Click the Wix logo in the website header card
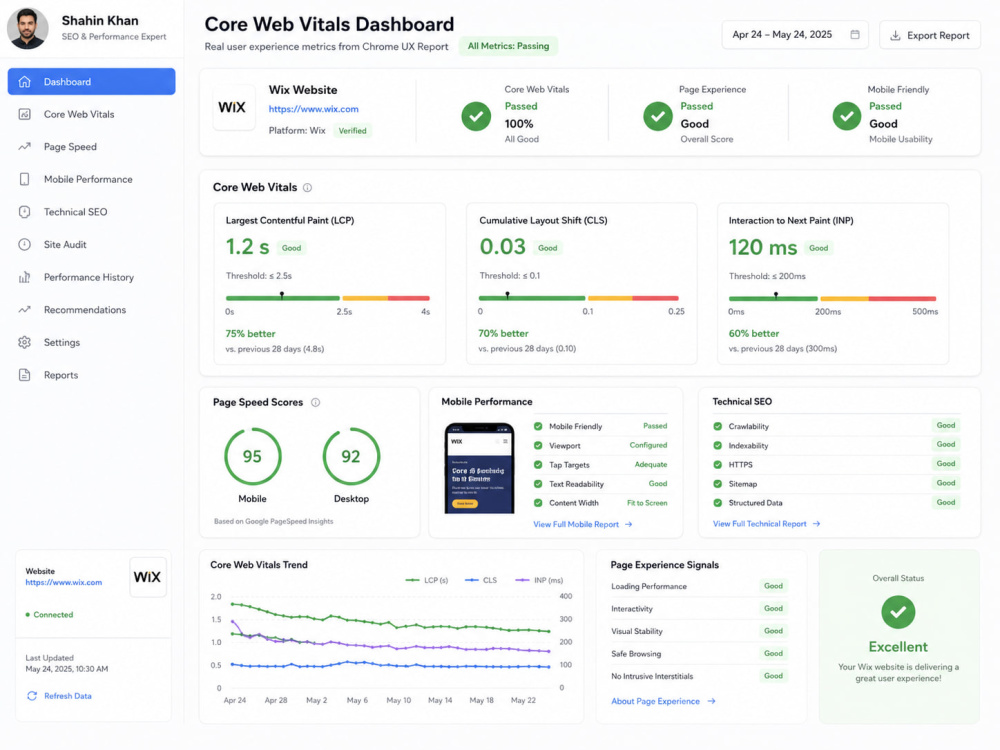The height and width of the screenshot is (750, 1000). tap(232, 107)
